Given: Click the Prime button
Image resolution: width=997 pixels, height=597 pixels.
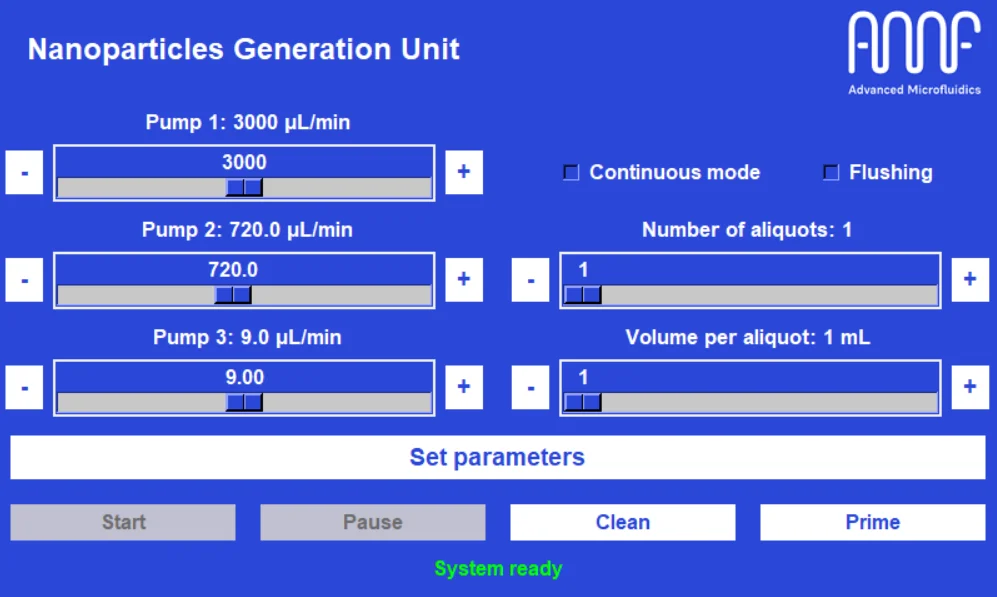Looking at the screenshot, I should pos(872,521).
